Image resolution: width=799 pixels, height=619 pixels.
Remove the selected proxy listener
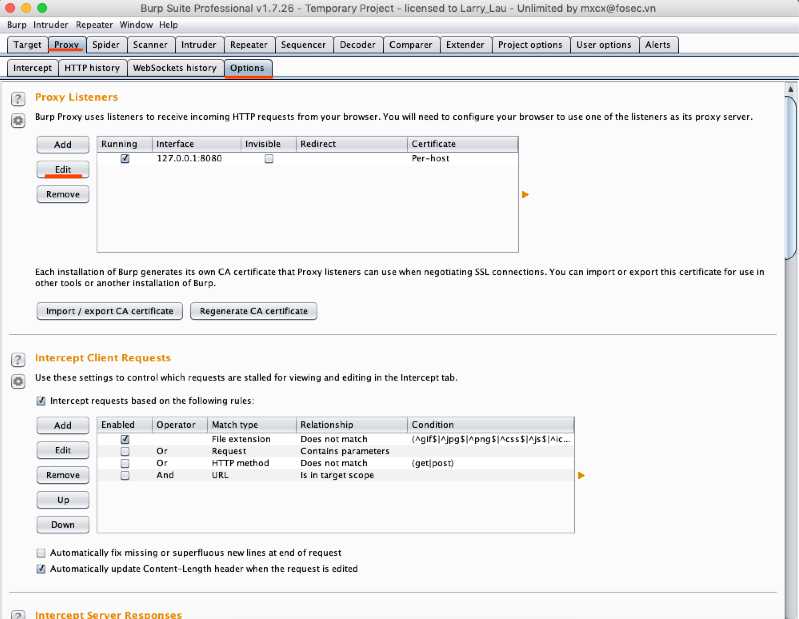point(63,195)
